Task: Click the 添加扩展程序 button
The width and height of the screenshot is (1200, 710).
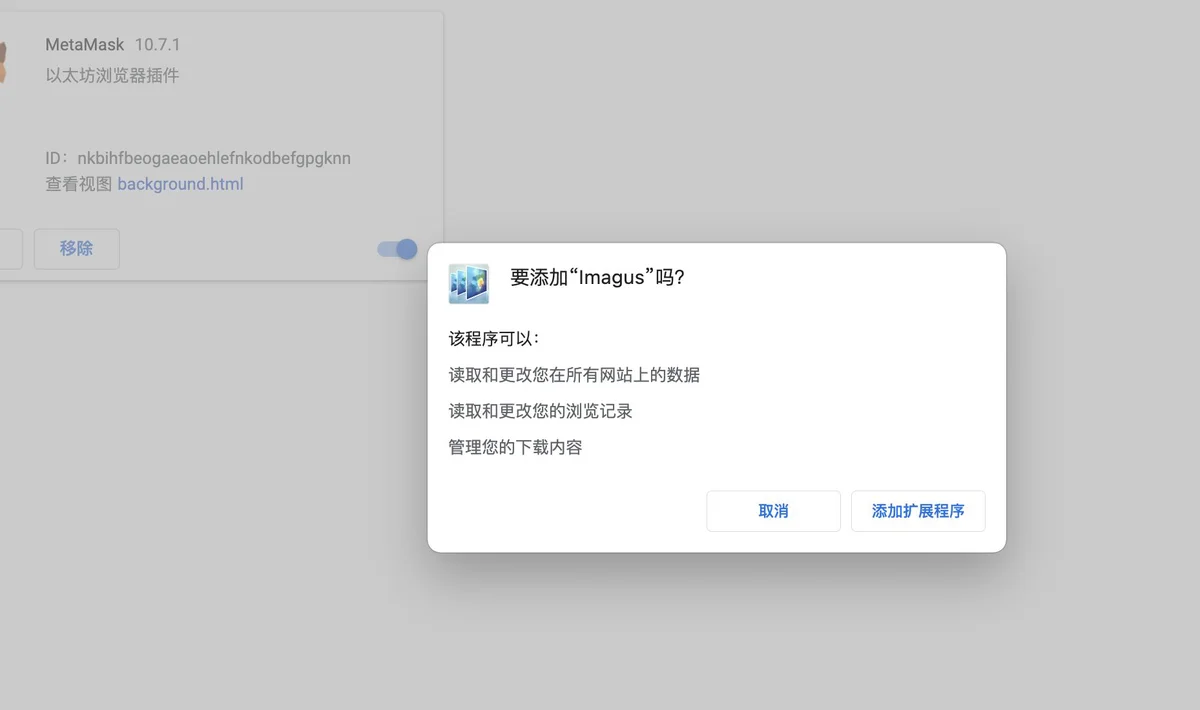Action: [x=918, y=511]
